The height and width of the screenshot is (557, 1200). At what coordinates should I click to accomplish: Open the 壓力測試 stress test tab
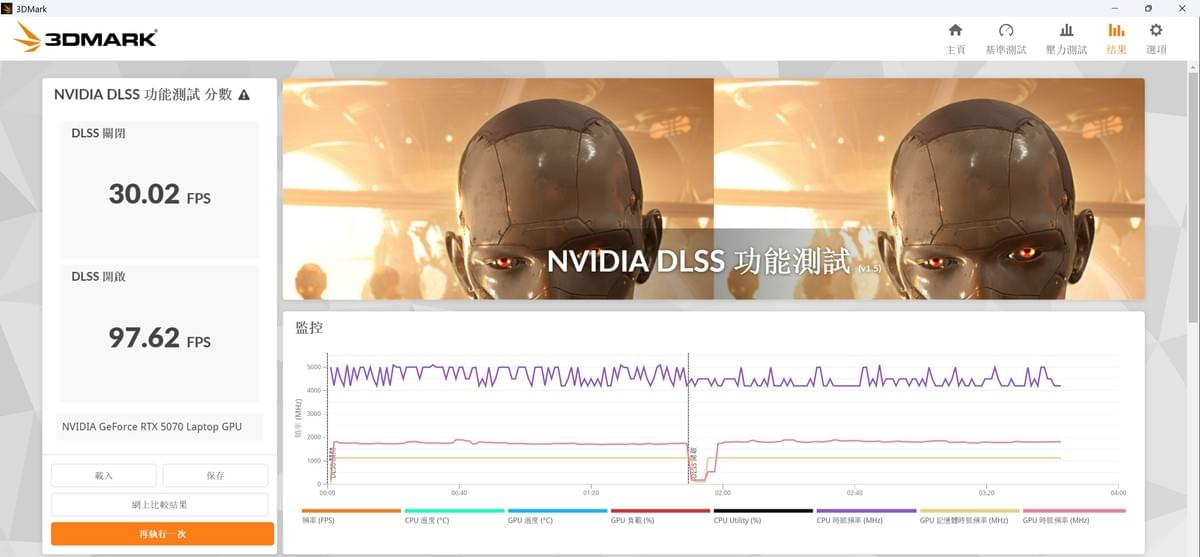pyautogui.click(x=1066, y=39)
